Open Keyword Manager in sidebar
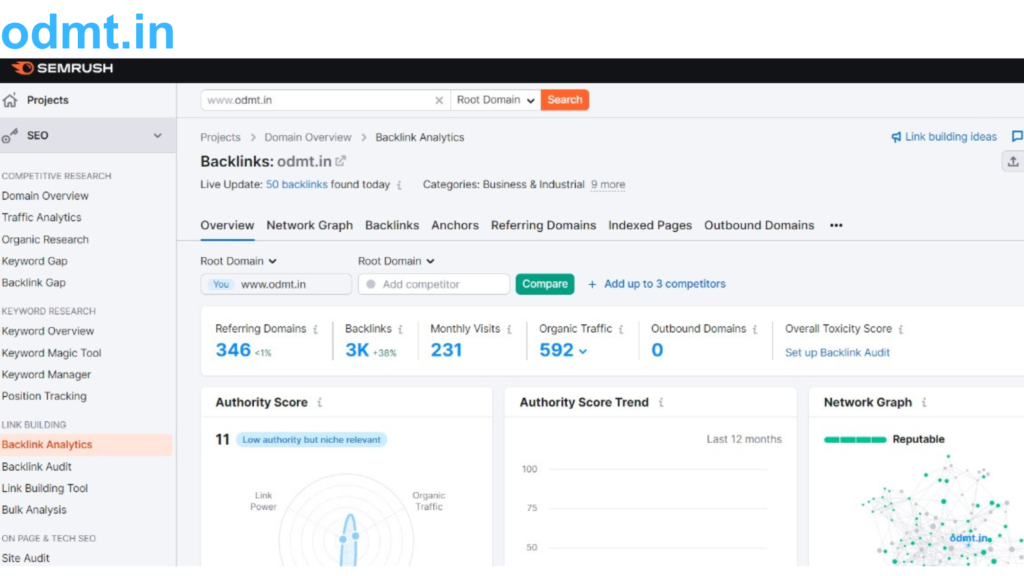The height and width of the screenshot is (576, 1024). [x=46, y=375]
